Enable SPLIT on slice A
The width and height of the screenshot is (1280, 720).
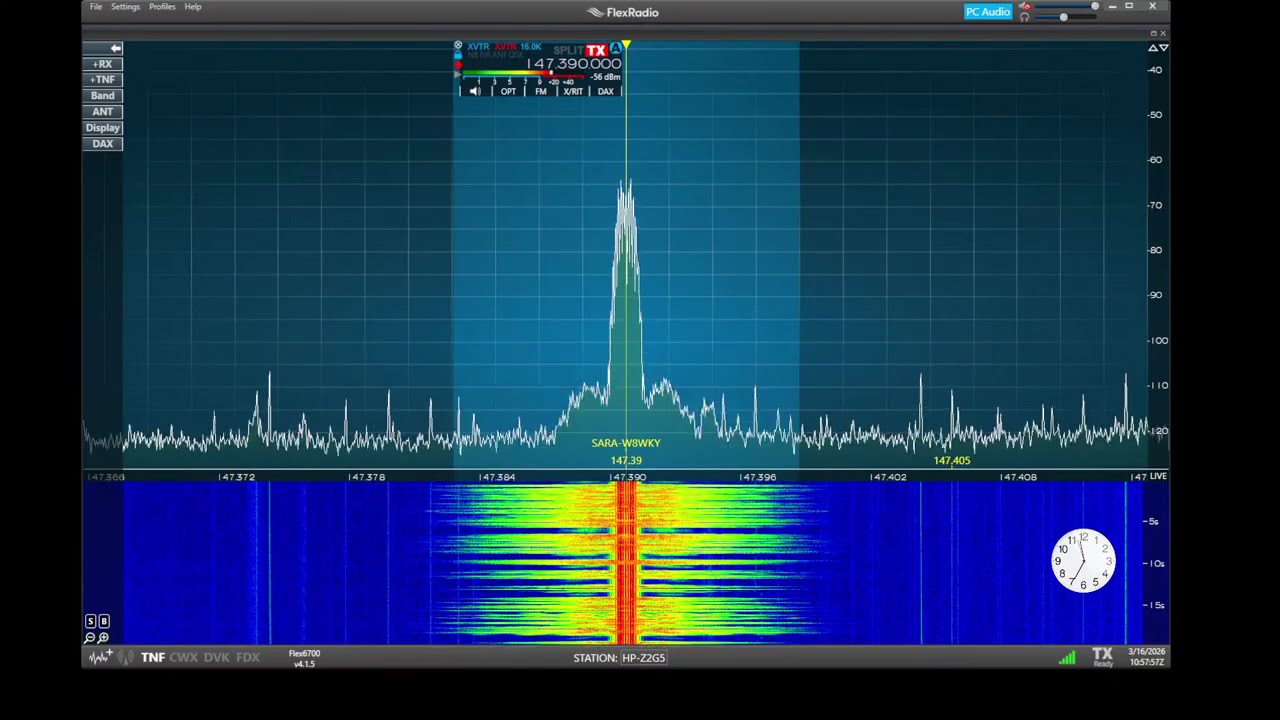click(568, 50)
